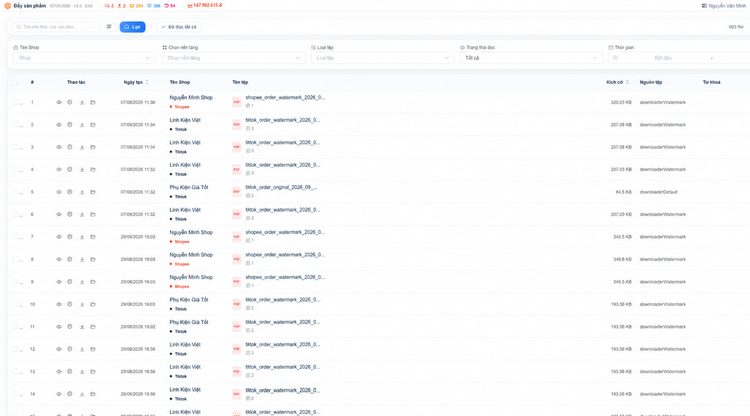This screenshot has height=416, width=750.
Task: Open the folder icon in row 10
Action: pyautogui.click(x=93, y=305)
